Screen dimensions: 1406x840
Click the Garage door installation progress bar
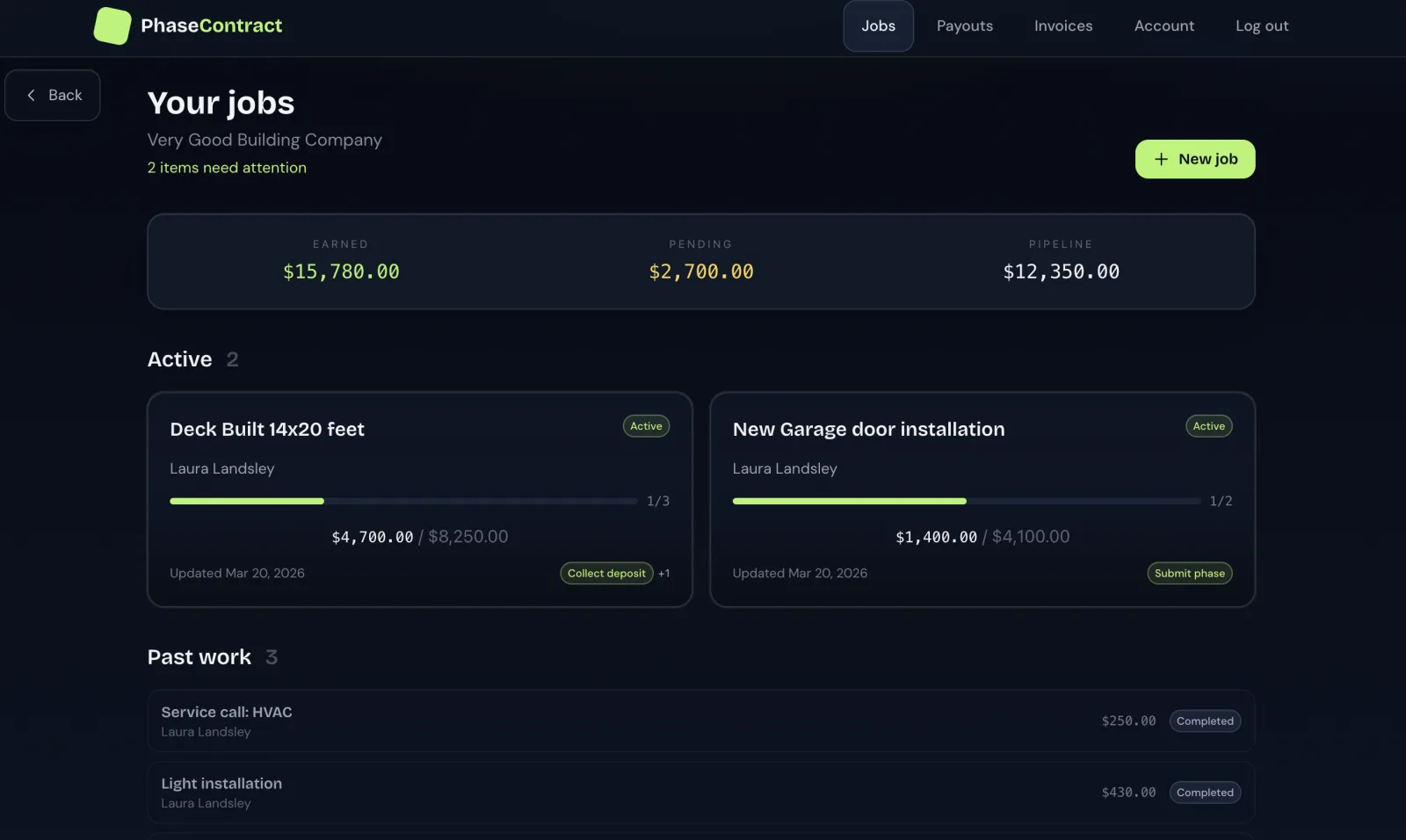(x=966, y=501)
